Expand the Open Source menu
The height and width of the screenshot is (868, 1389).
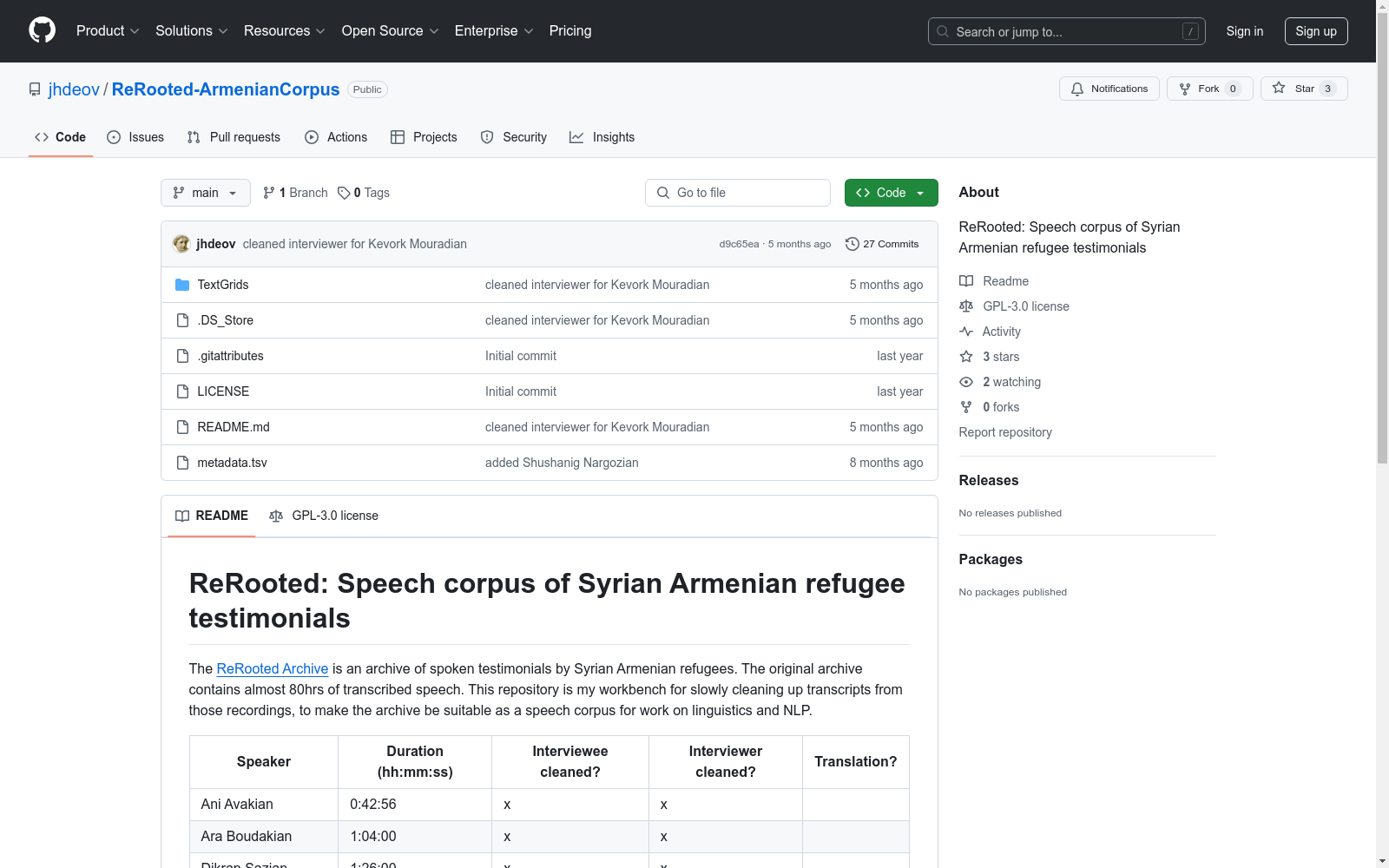click(391, 30)
